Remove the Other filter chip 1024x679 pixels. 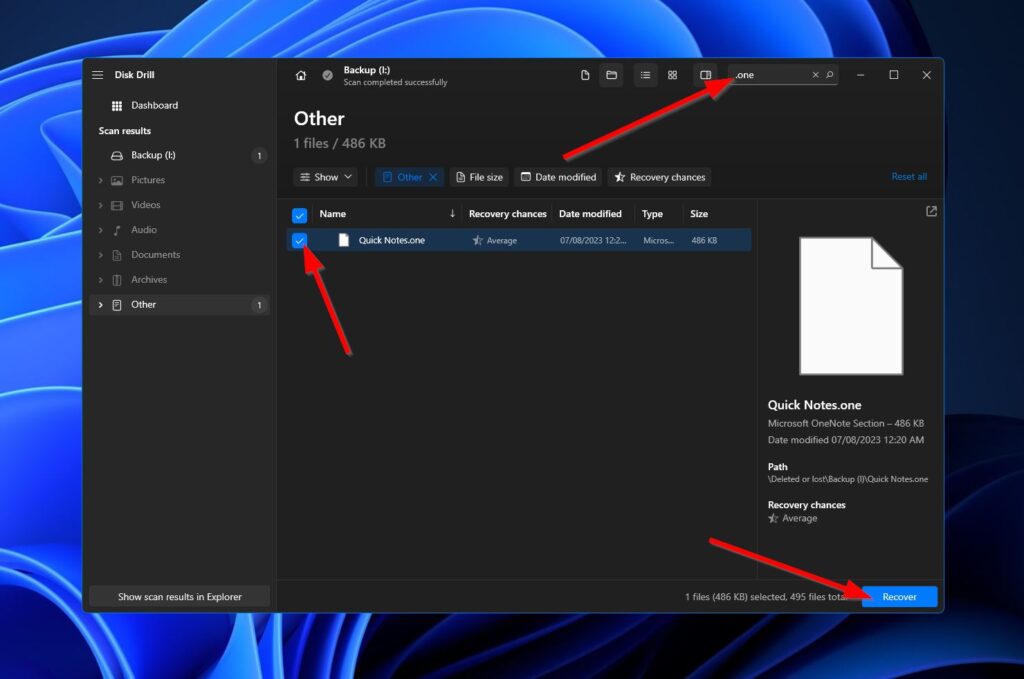click(433, 177)
